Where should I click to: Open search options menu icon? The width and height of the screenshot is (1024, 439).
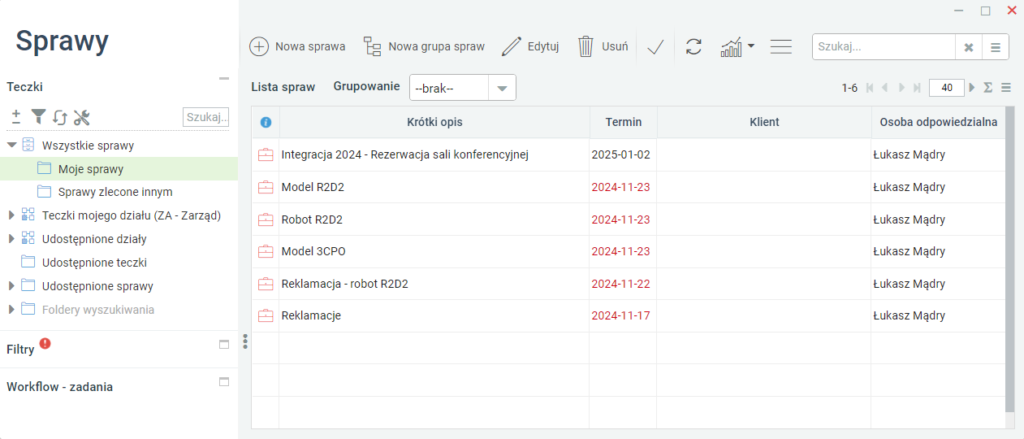tap(995, 47)
